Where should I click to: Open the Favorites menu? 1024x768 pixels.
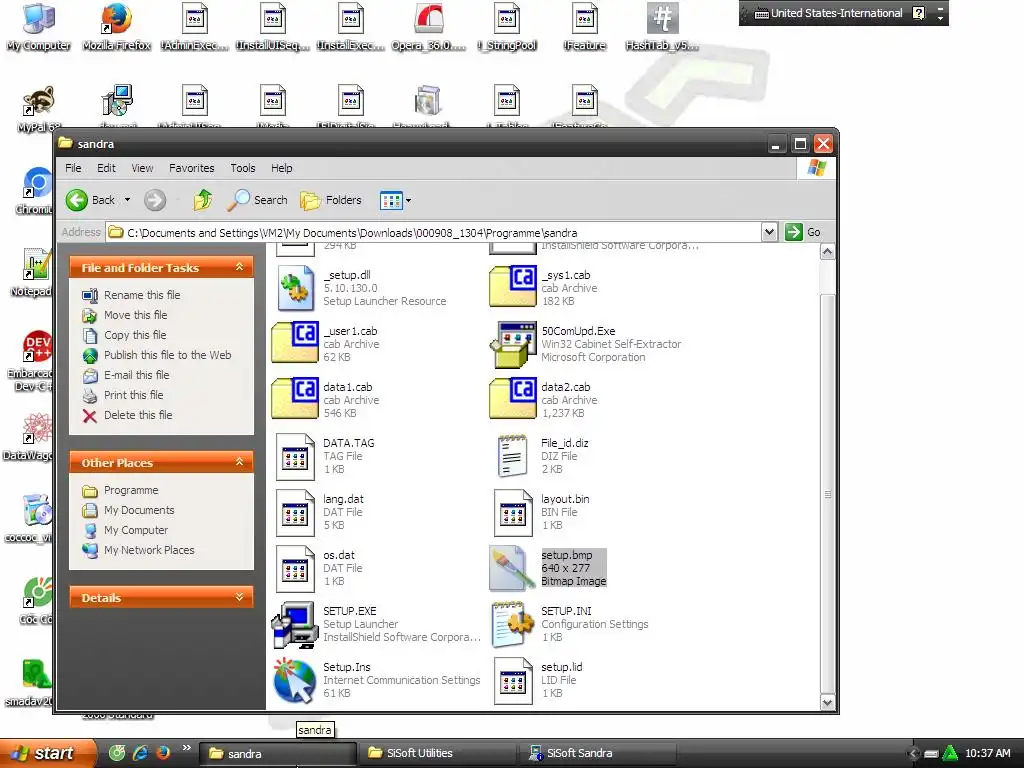point(191,168)
